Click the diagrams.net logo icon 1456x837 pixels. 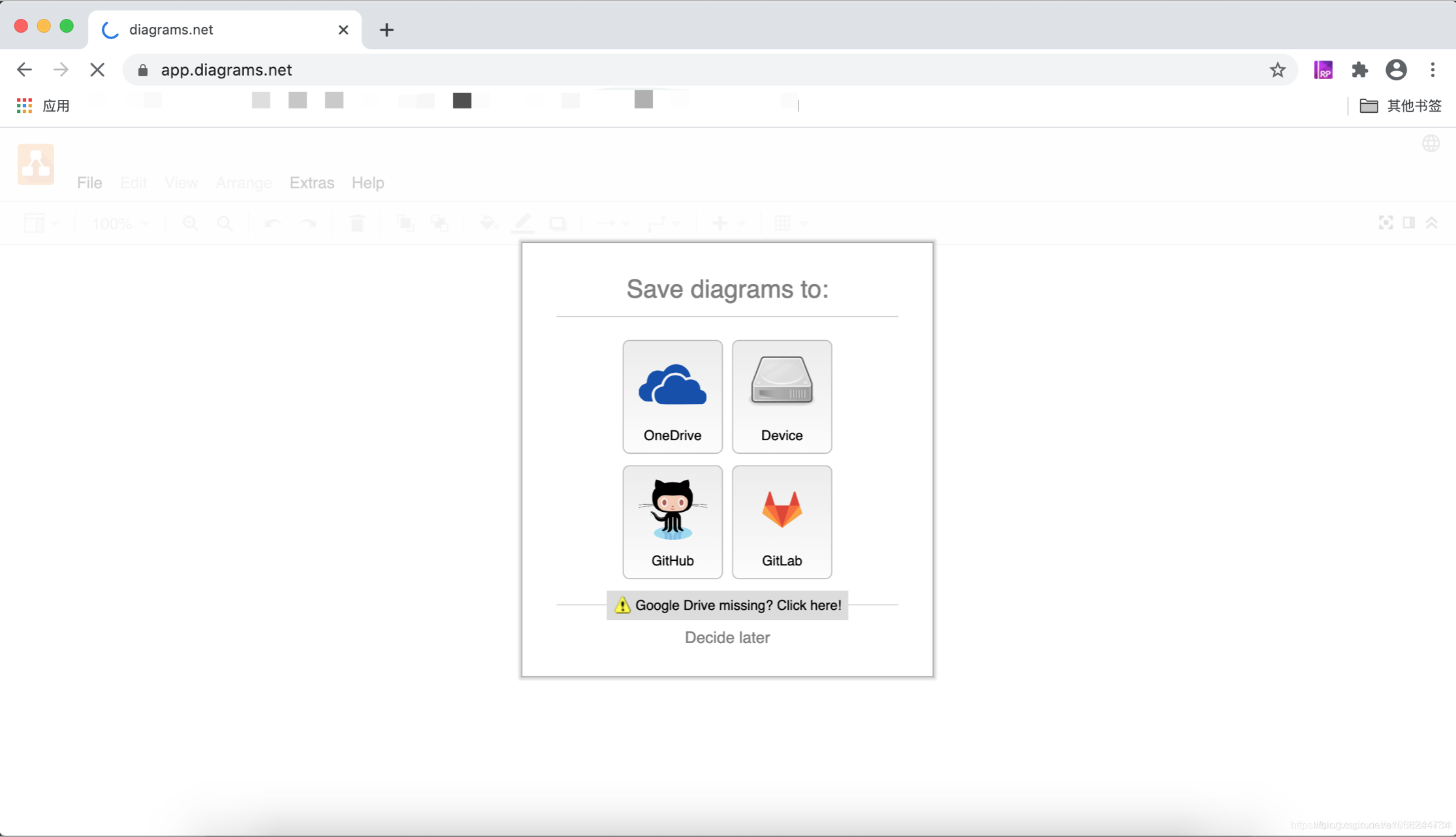point(36,164)
